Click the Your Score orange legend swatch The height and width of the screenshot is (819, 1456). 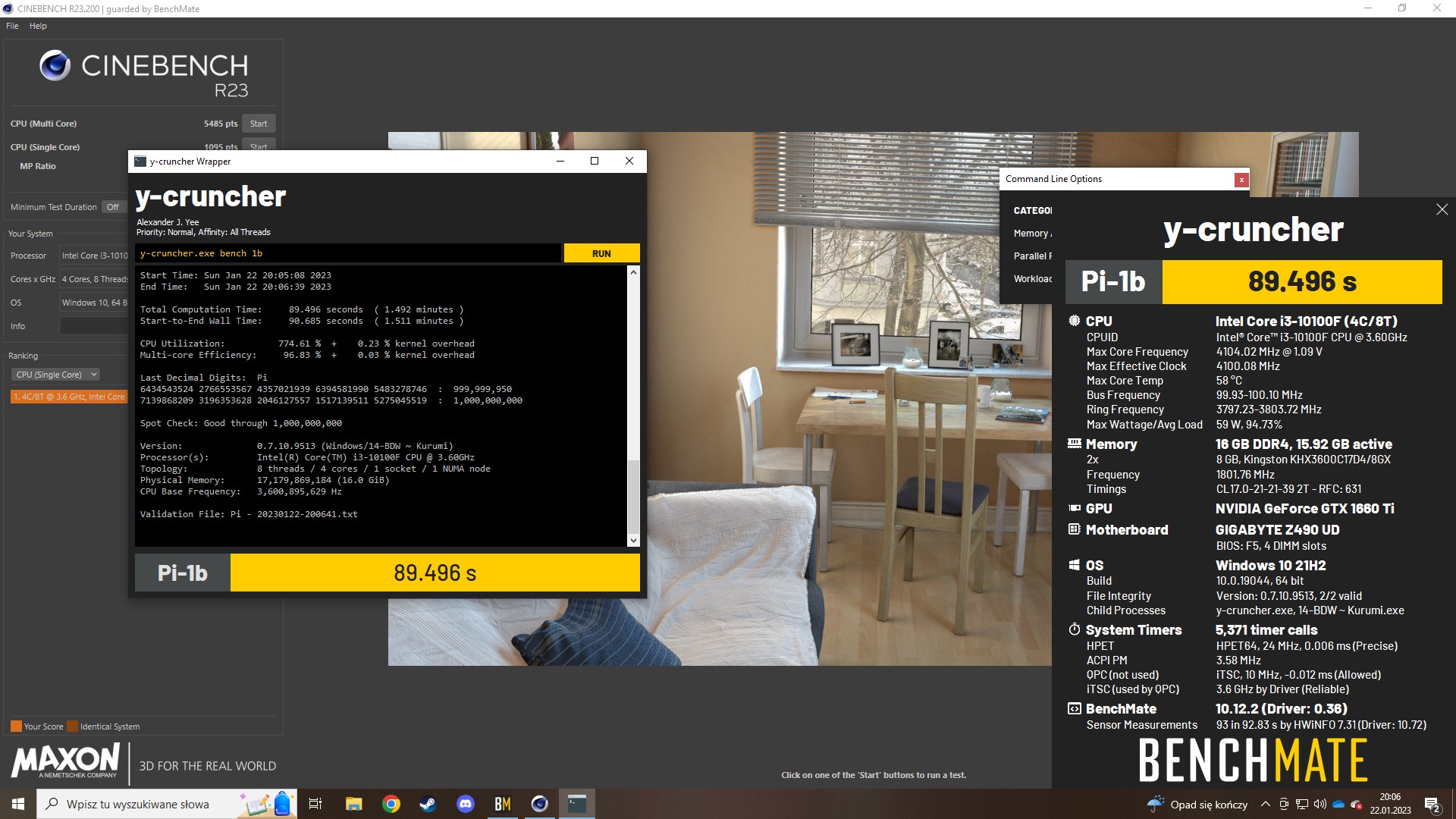click(x=16, y=726)
